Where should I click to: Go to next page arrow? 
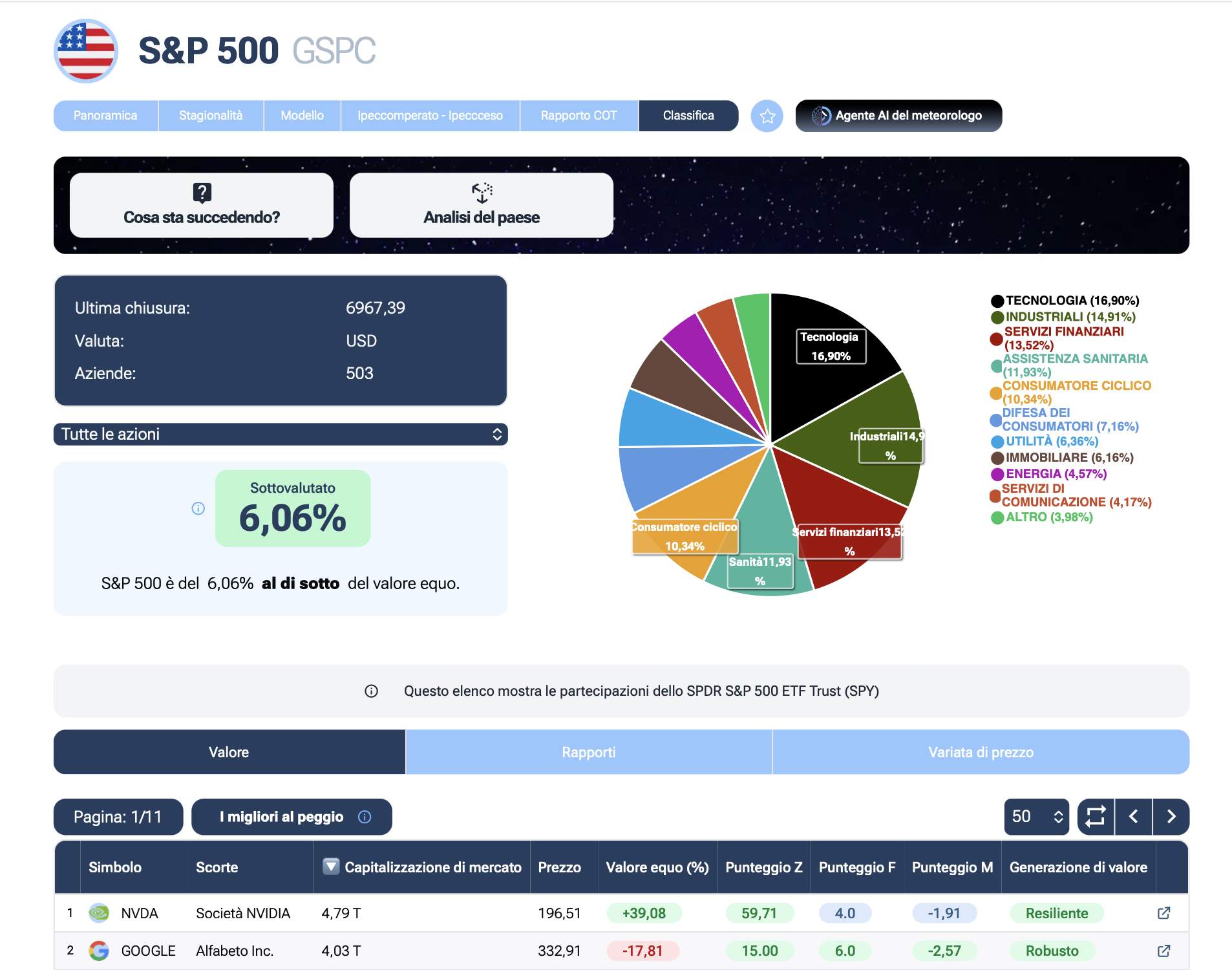click(x=1171, y=817)
